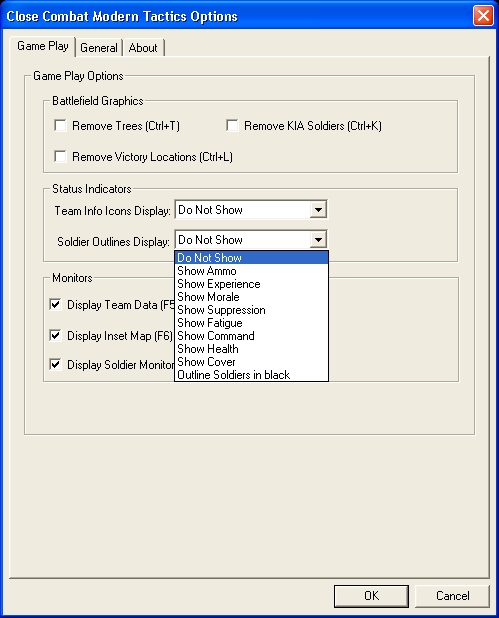Uncheck Display Team Data checkbox
This screenshot has height=618, width=499.
tap(56, 304)
